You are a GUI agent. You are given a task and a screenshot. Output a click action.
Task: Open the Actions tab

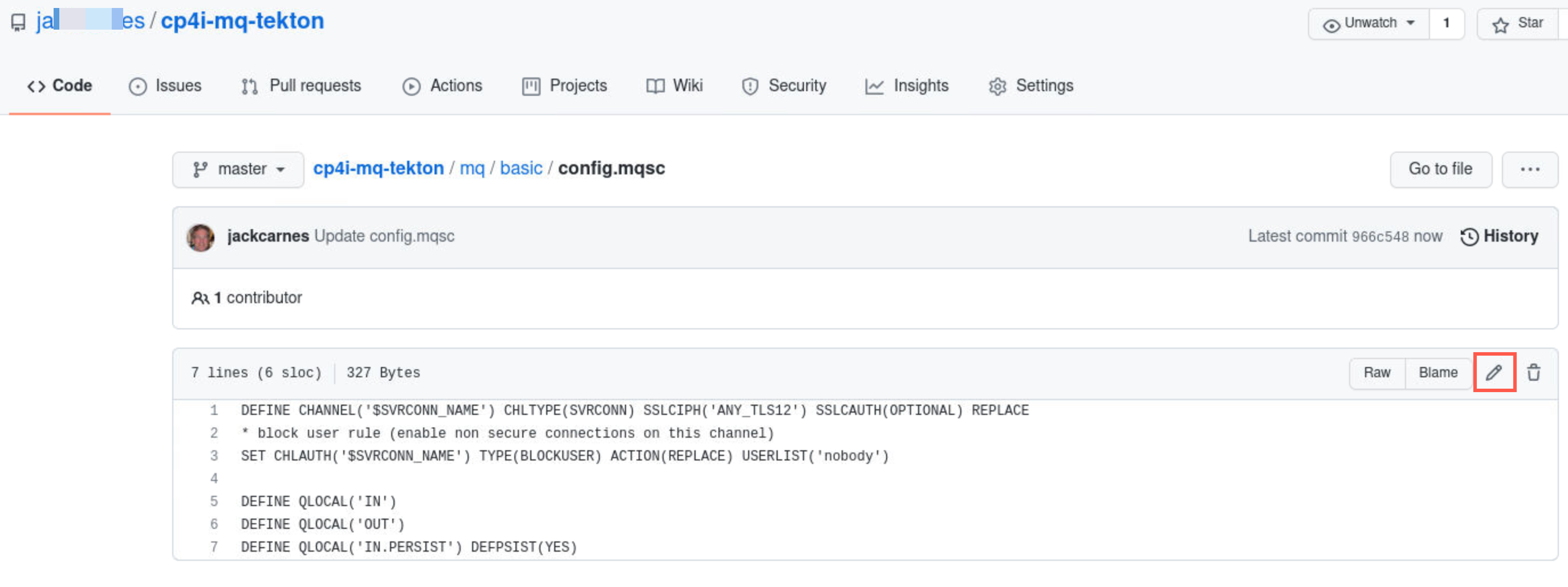[442, 85]
